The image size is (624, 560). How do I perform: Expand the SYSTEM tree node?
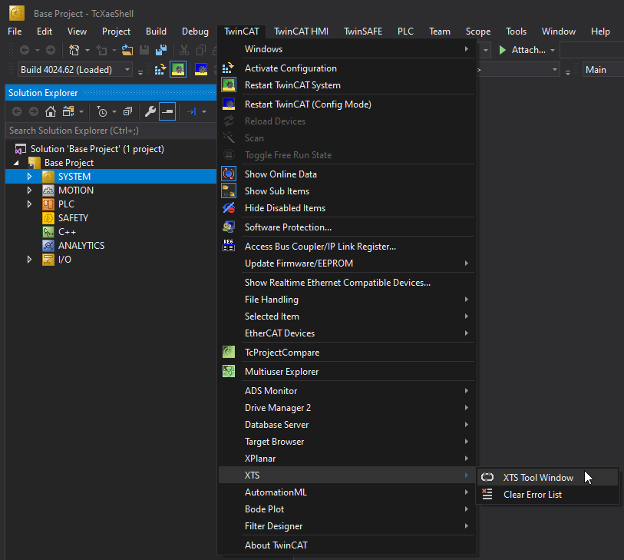click(x=29, y=176)
